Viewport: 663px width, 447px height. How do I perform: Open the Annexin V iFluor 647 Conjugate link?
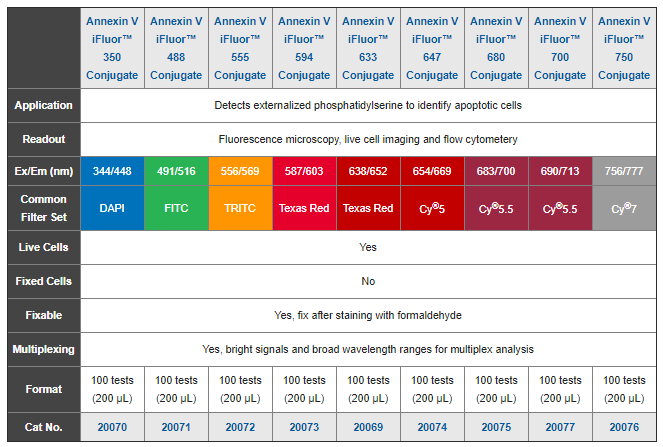(432, 48)
